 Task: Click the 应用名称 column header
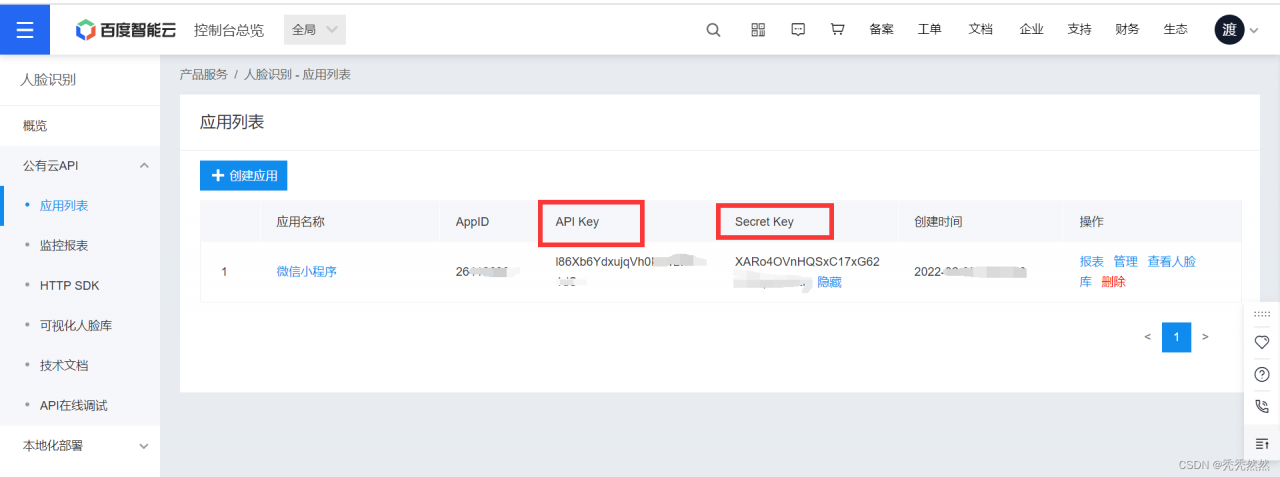pyautogui.click(x=300, y=222)
